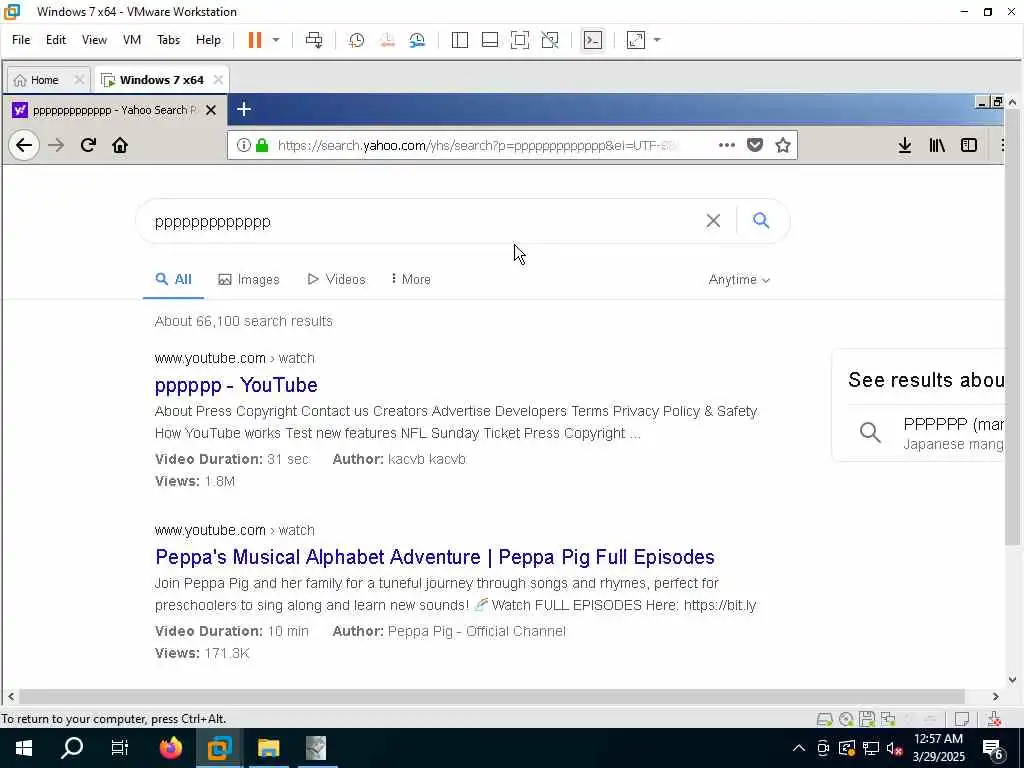Expand the stretch guest dropdown arrow
Screen dimensions: 1024x768
tap(657, 40)
